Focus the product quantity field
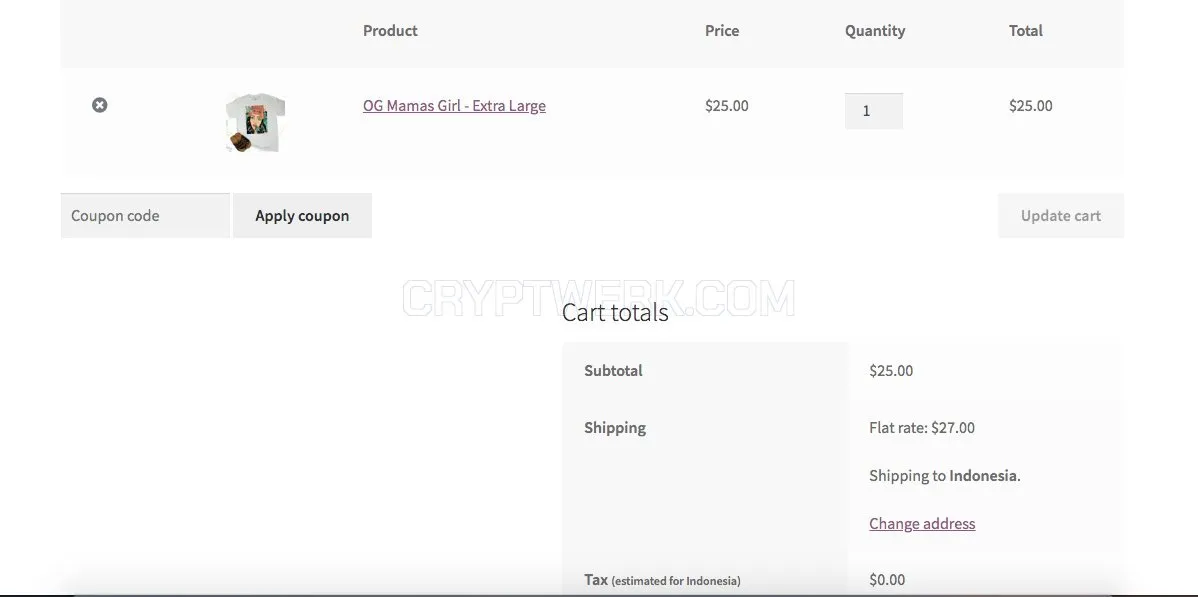The height and width of the screenshot is (597, 1198). click(x=873, y=111)
